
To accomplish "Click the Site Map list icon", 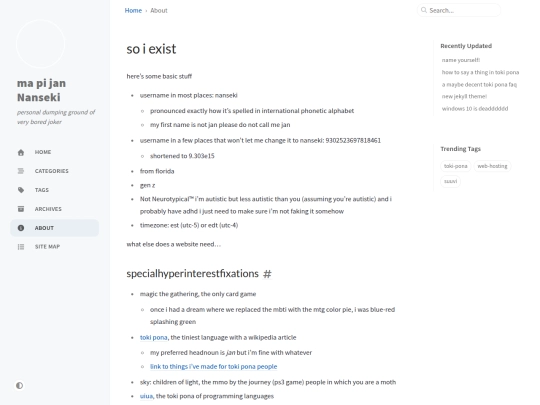I will tap(21, 247).
